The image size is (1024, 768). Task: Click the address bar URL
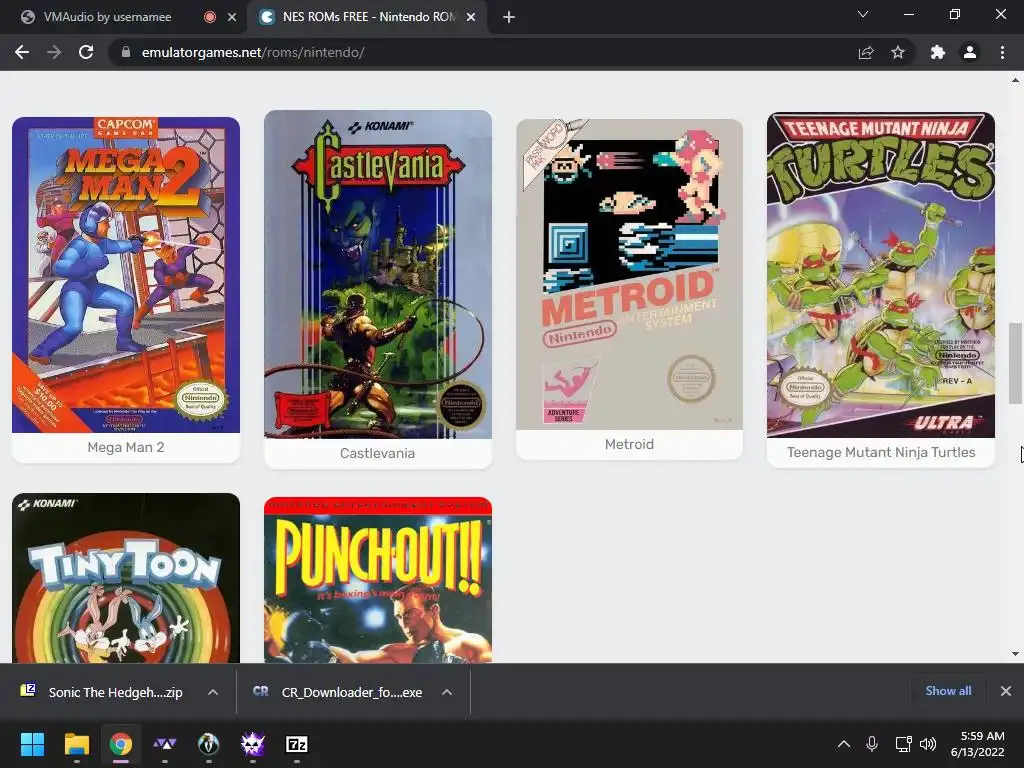[x=253, y=52]
